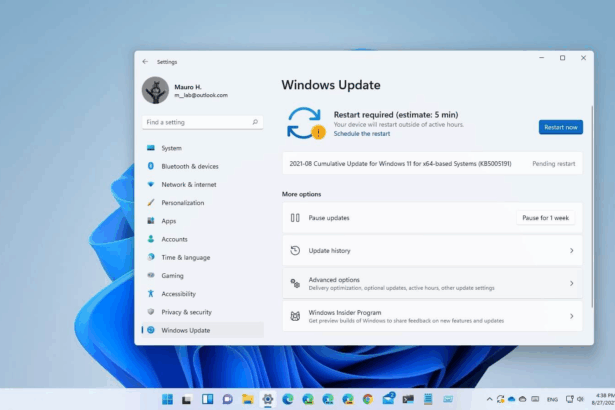This screenshot has height=410, width=615.
Task: Go back with the Settings back arrow
Action: 145,62
